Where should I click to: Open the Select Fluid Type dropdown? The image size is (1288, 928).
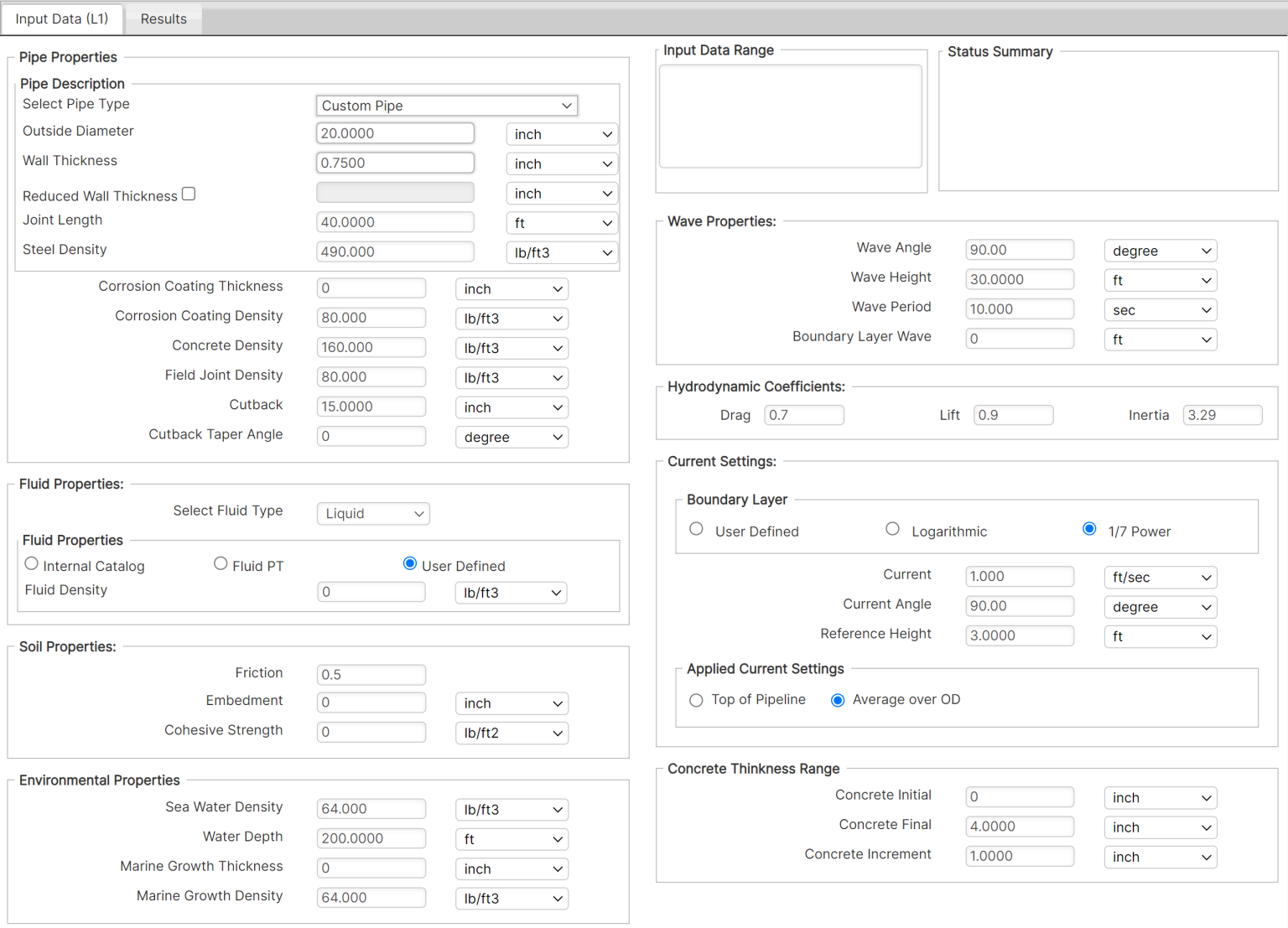click(x=373, y=513)
